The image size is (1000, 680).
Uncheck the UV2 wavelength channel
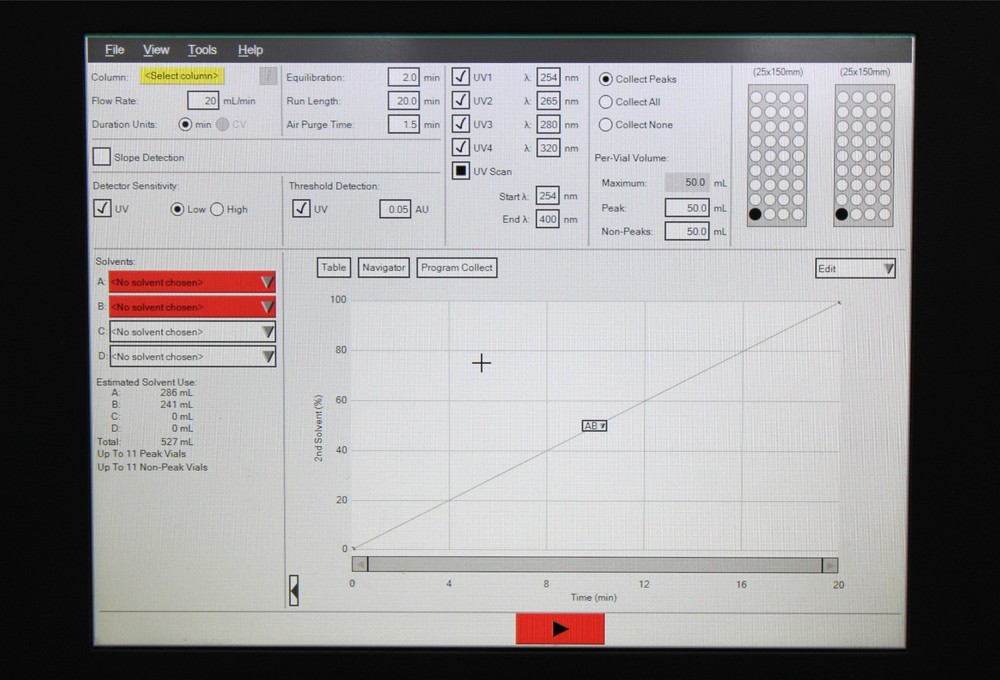pos(460,100)
